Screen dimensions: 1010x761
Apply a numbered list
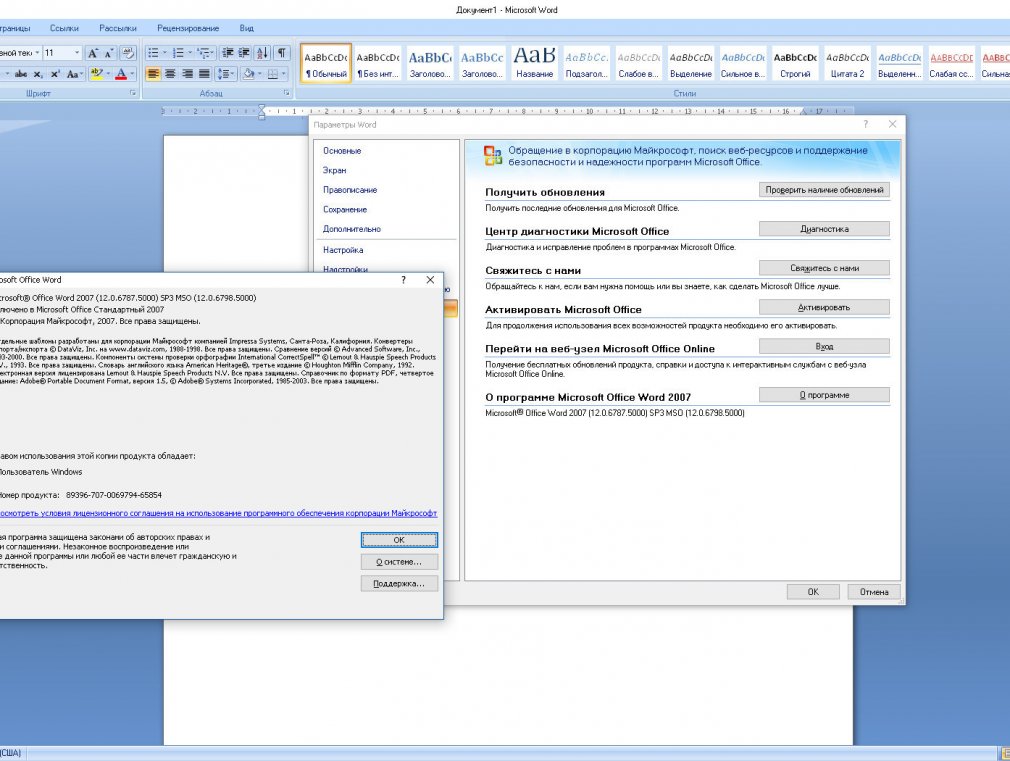[x=178, y=53]
